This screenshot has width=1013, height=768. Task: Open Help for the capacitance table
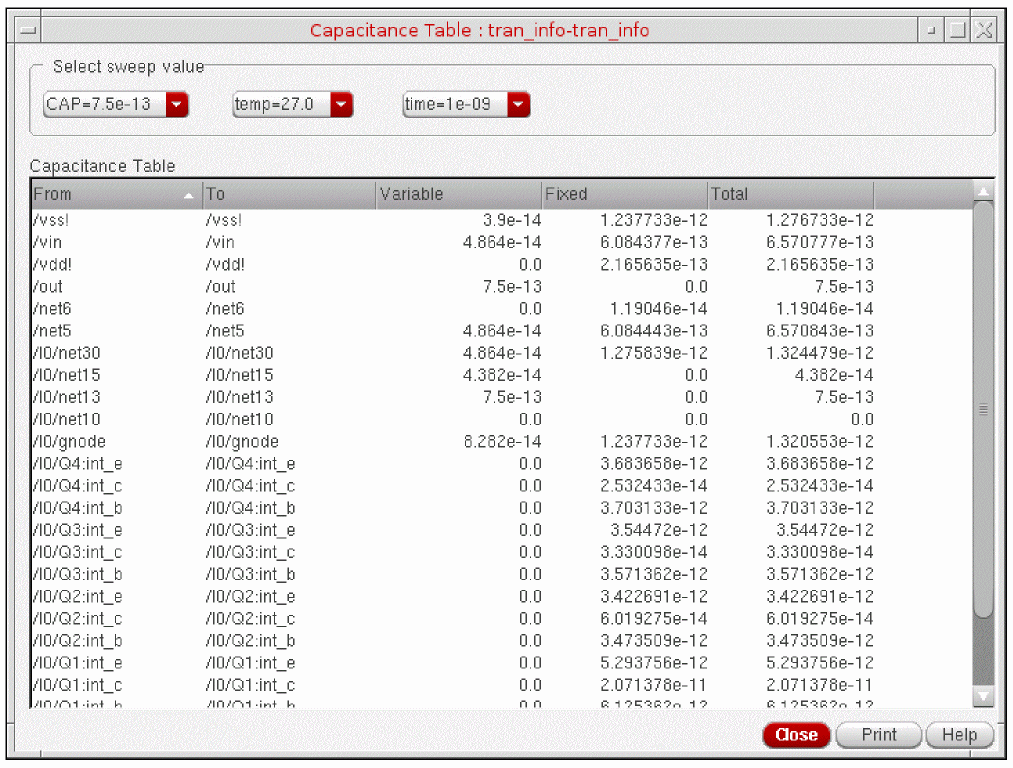click(x=959, y=735)
